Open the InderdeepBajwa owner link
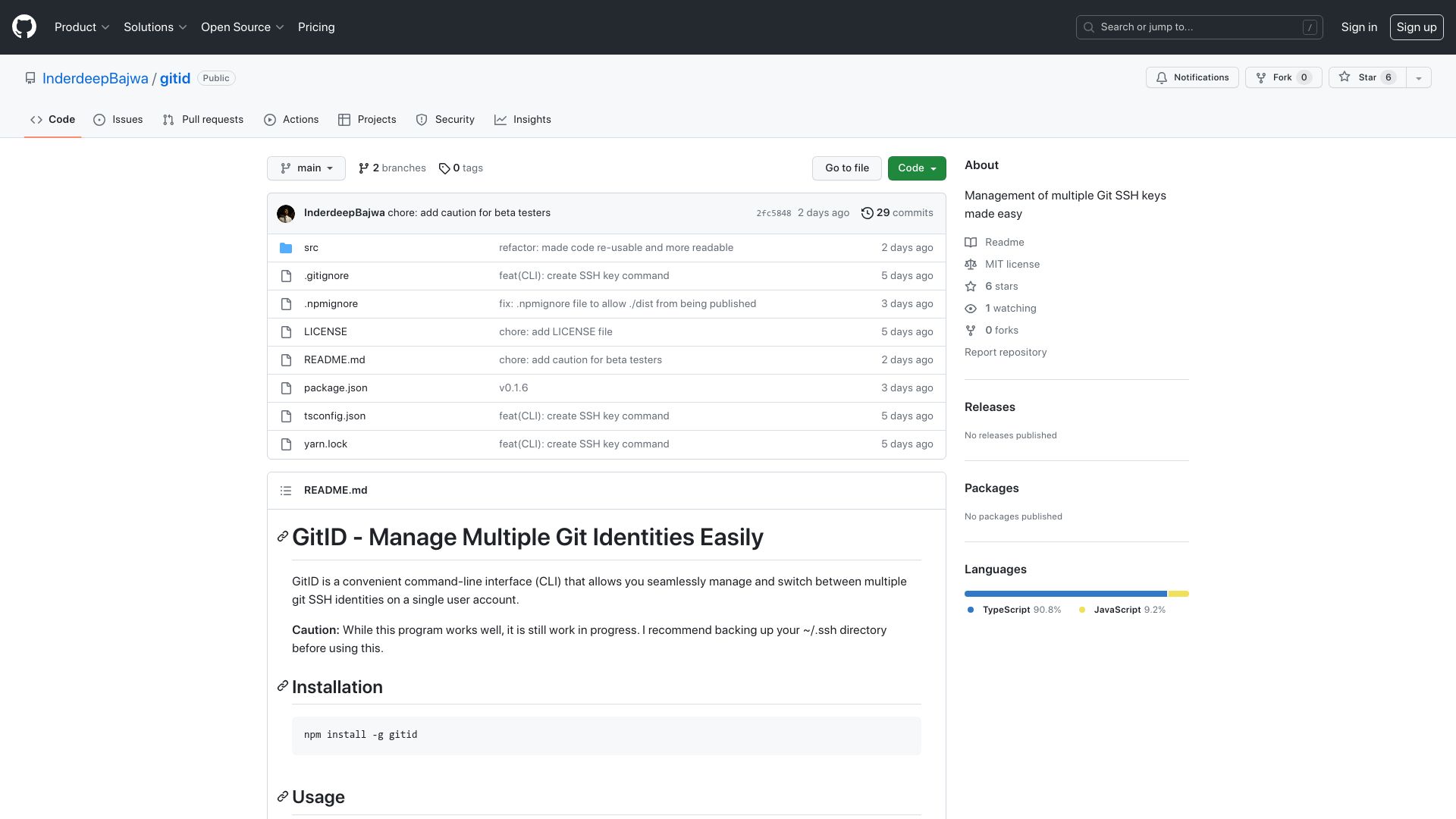Image resolution: width=1456 pixels, height=819 pixels. point(96,79)
